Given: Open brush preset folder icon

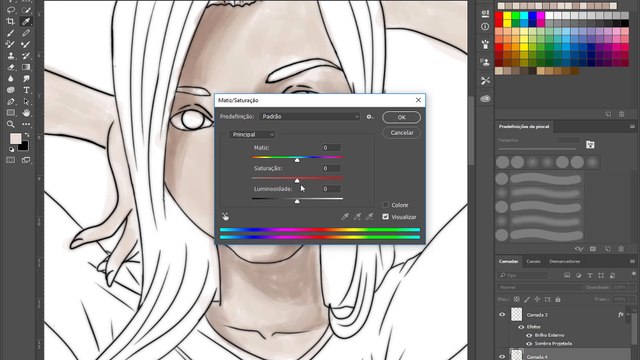Looking at the screenshot, I should tap(590, 144).
